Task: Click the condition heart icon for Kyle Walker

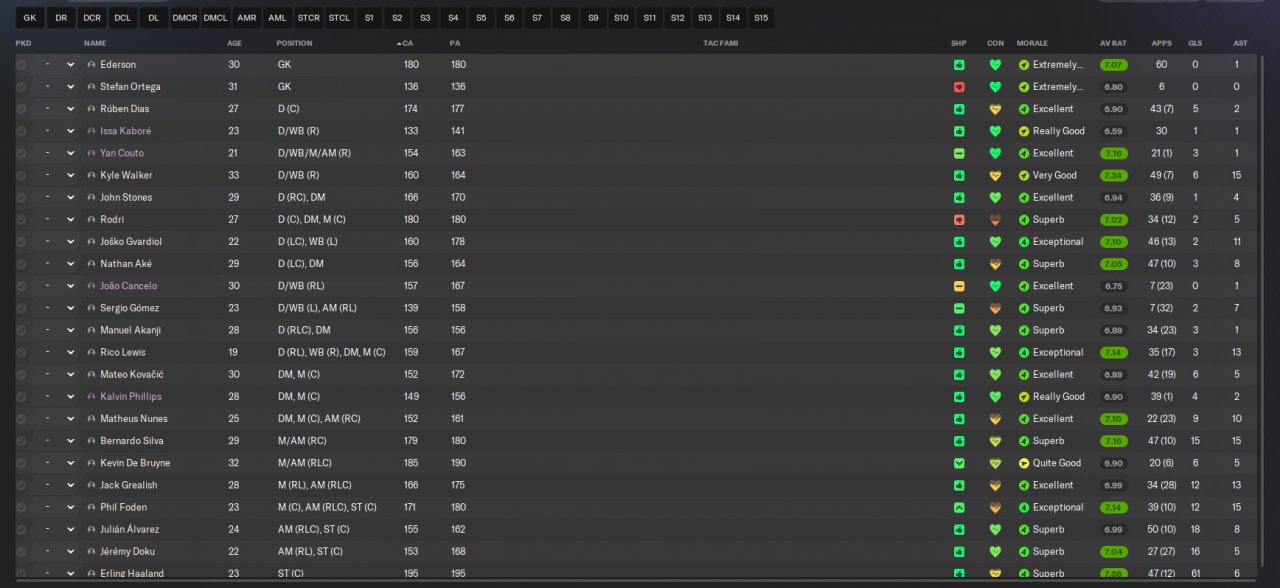Action: pos(995,175)
